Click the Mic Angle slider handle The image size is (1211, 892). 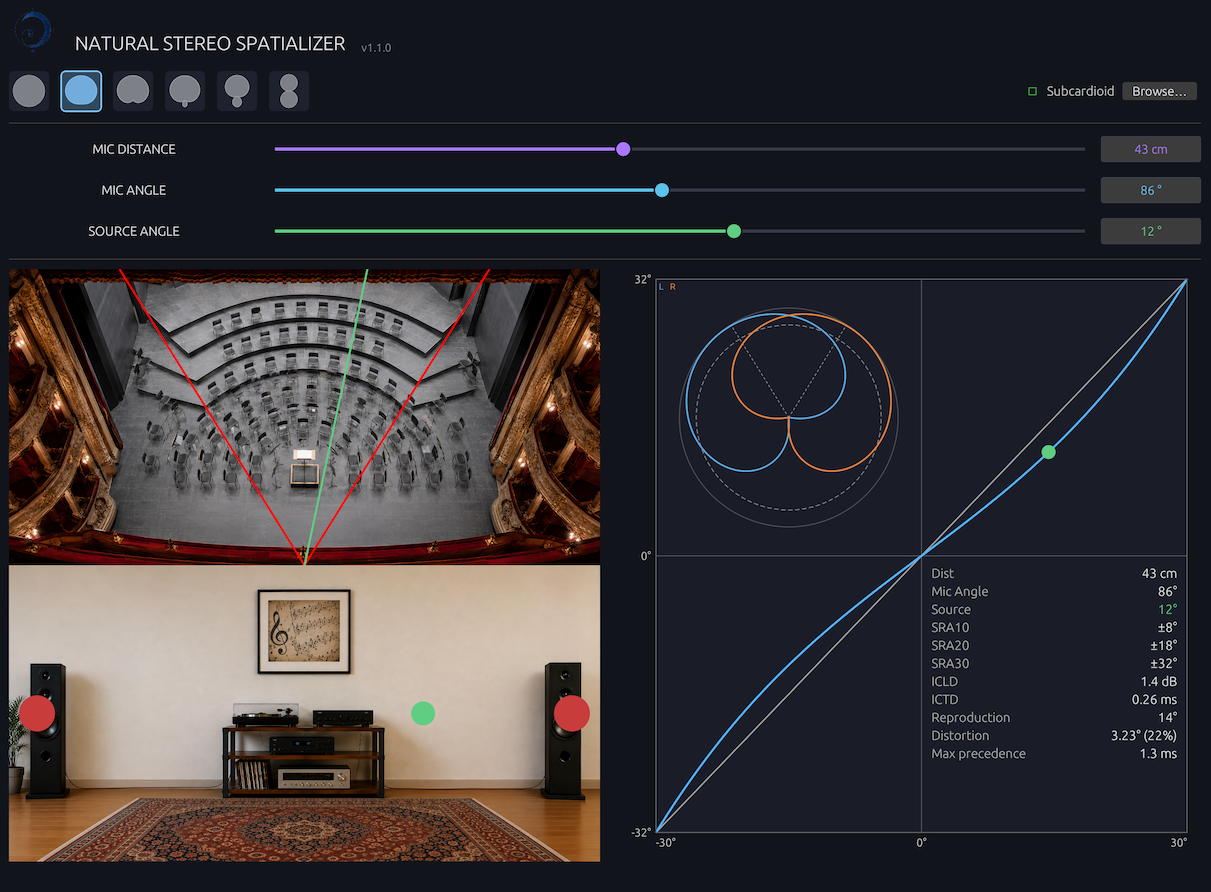[662, 190]
